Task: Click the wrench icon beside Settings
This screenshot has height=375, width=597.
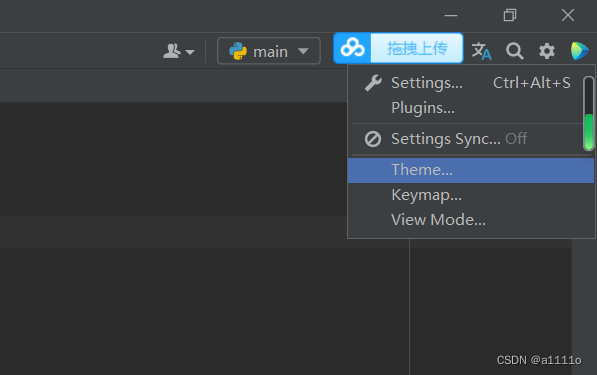Action: point(373,83)
